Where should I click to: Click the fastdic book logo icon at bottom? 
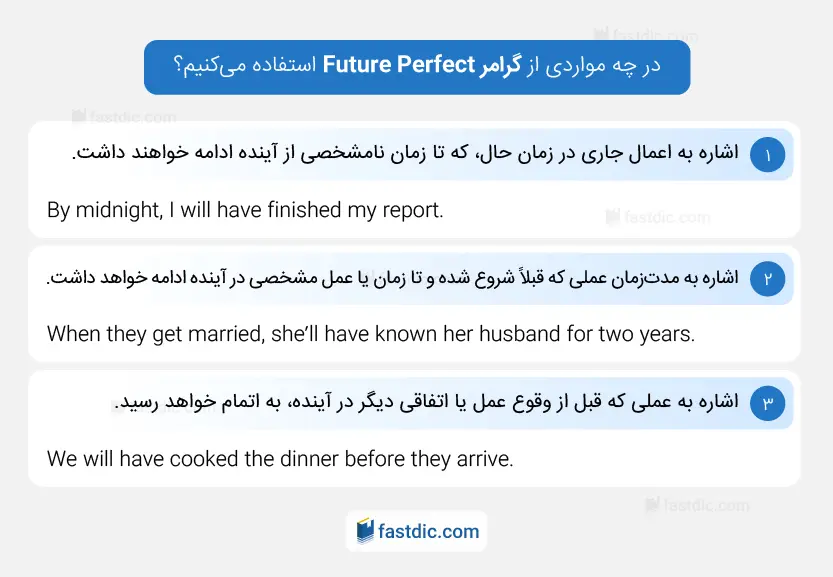pyautogui.click(x=365, y=531)
